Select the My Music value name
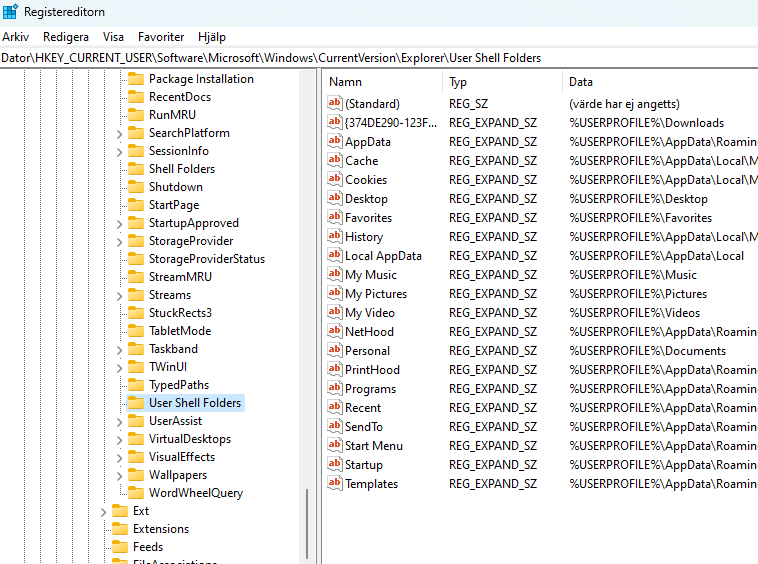The image size is (758, 564). coord(371,275)
